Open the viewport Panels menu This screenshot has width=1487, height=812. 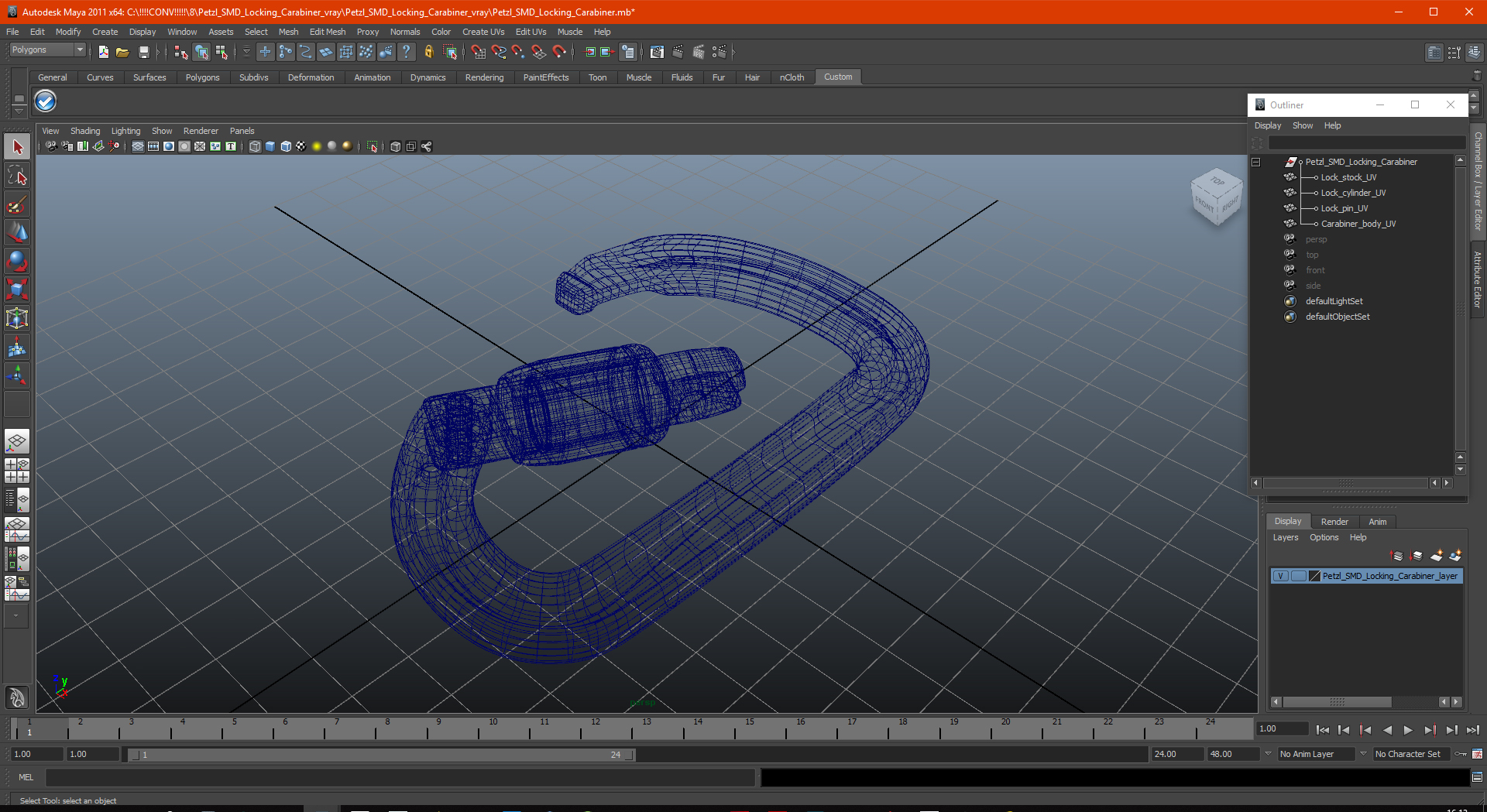point(242,131)
